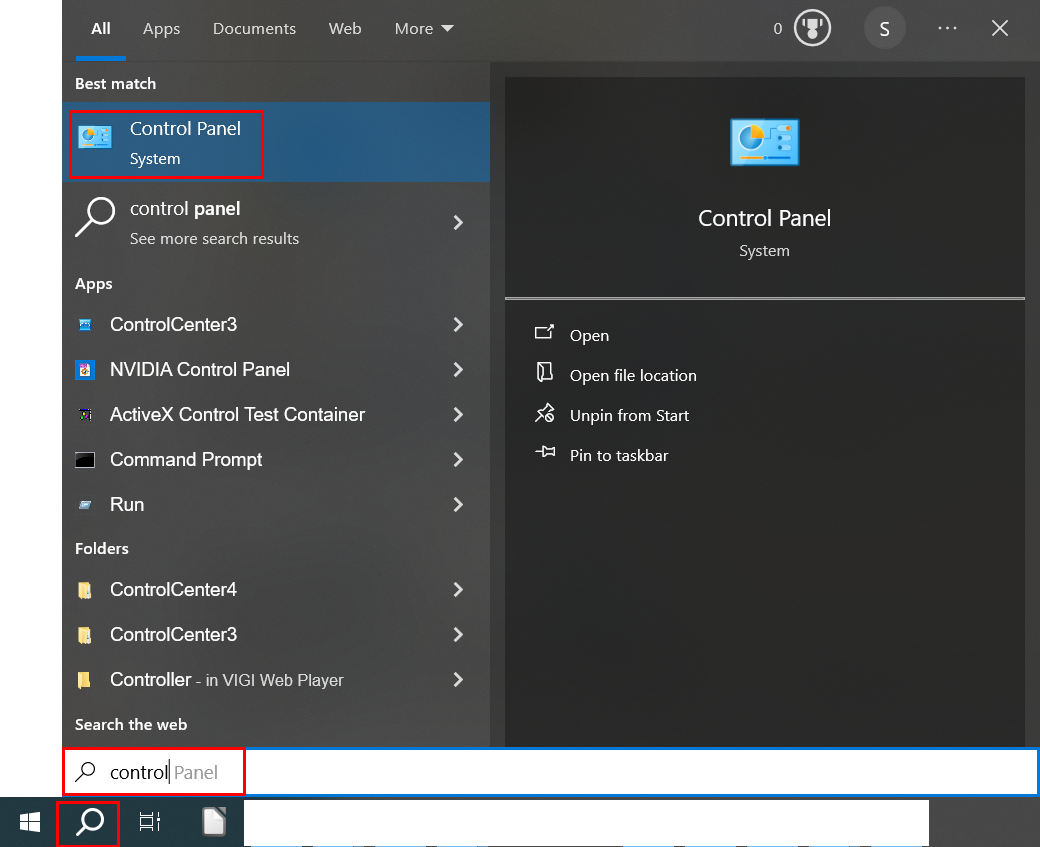The width and height of the screenshot is (1040, 847).
Task: Click the Open action icon
Action: pyautogui.click(x=545, y=332)
